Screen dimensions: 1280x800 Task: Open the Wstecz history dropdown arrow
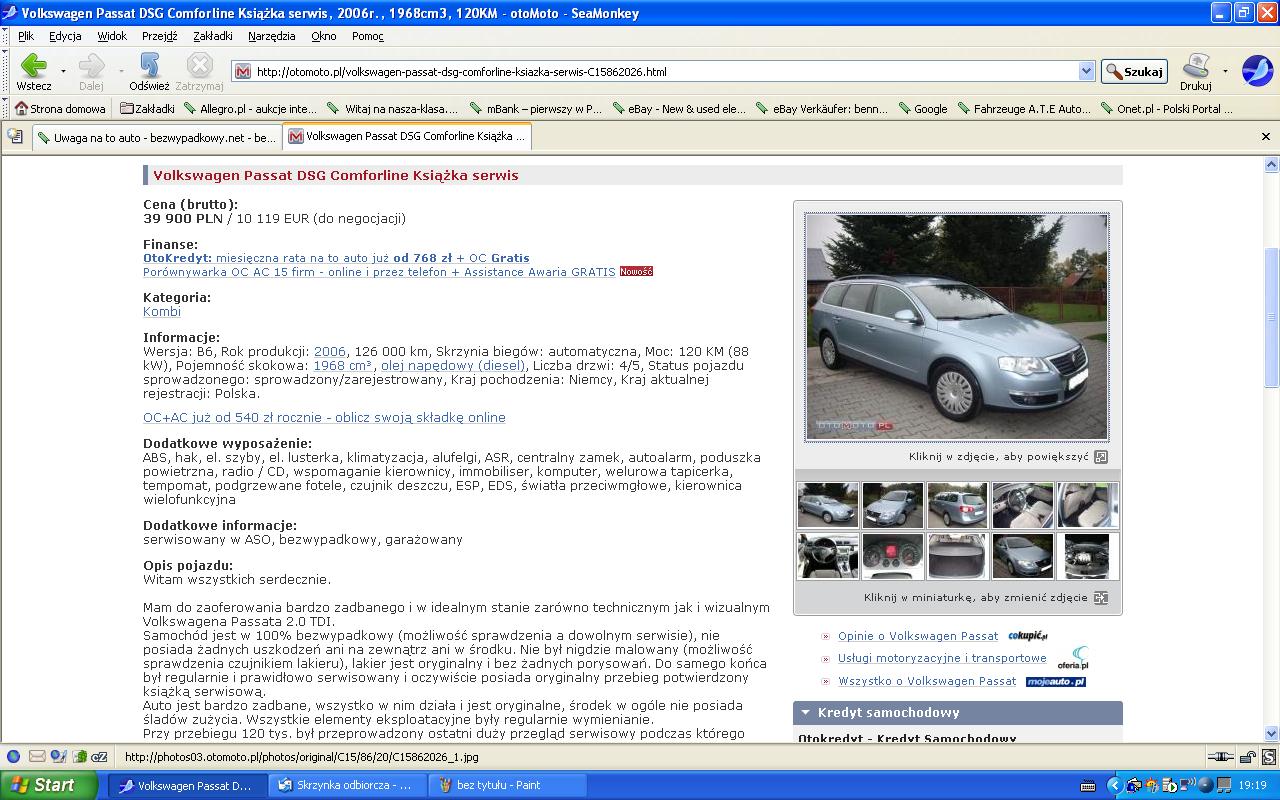pyautogui.click(x=63, y=71)
